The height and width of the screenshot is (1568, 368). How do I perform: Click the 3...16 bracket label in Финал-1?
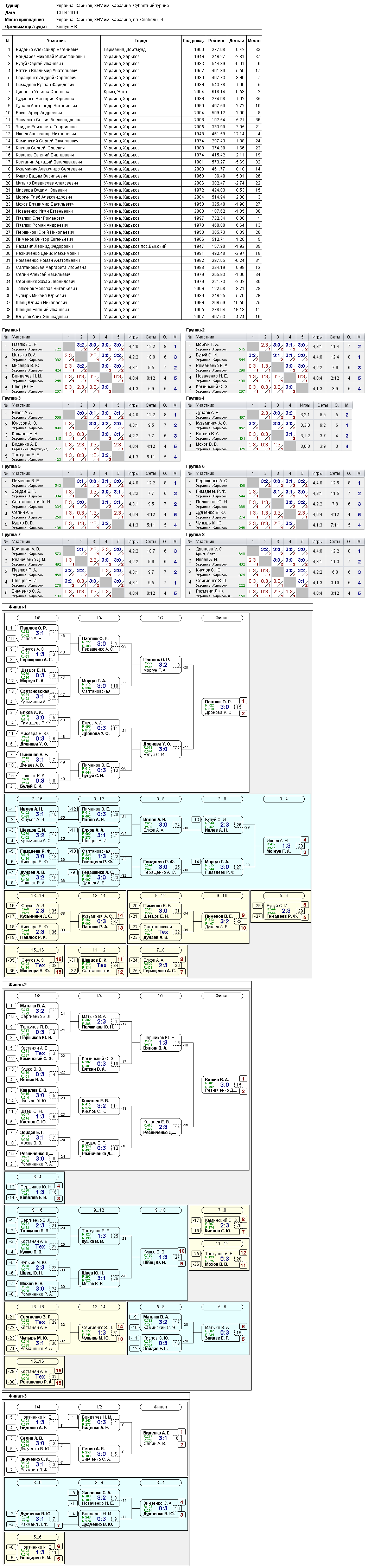[x=37, y=799]
